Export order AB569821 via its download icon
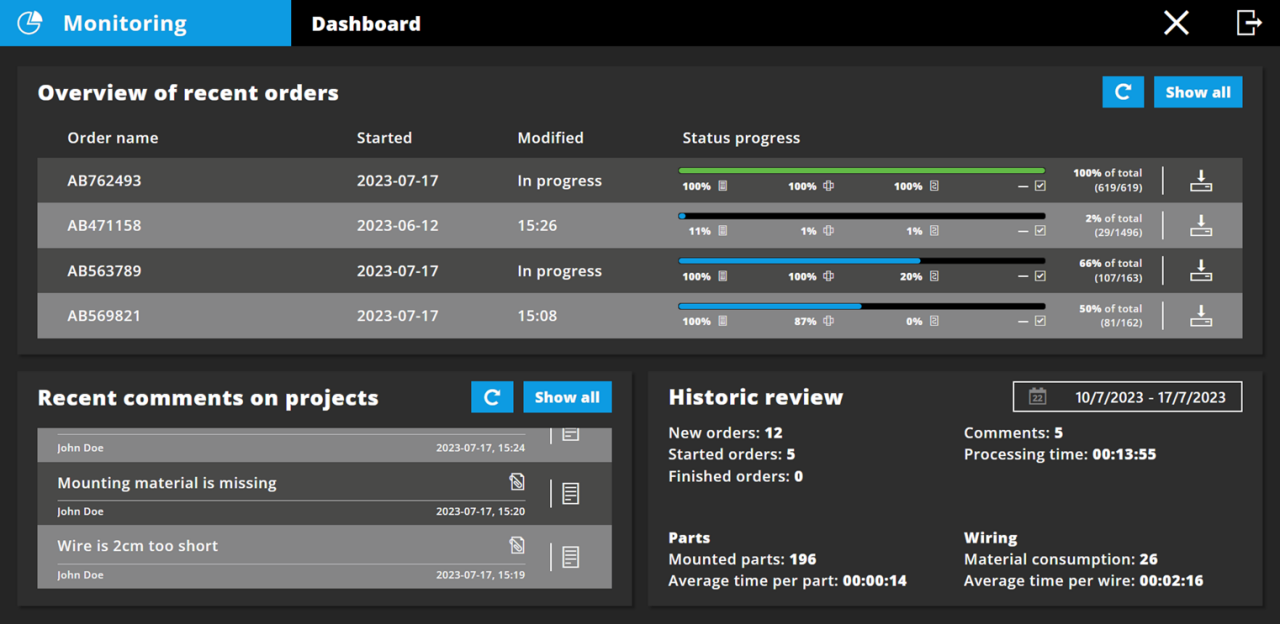The image size is (1280, 624). [1201, 316]
